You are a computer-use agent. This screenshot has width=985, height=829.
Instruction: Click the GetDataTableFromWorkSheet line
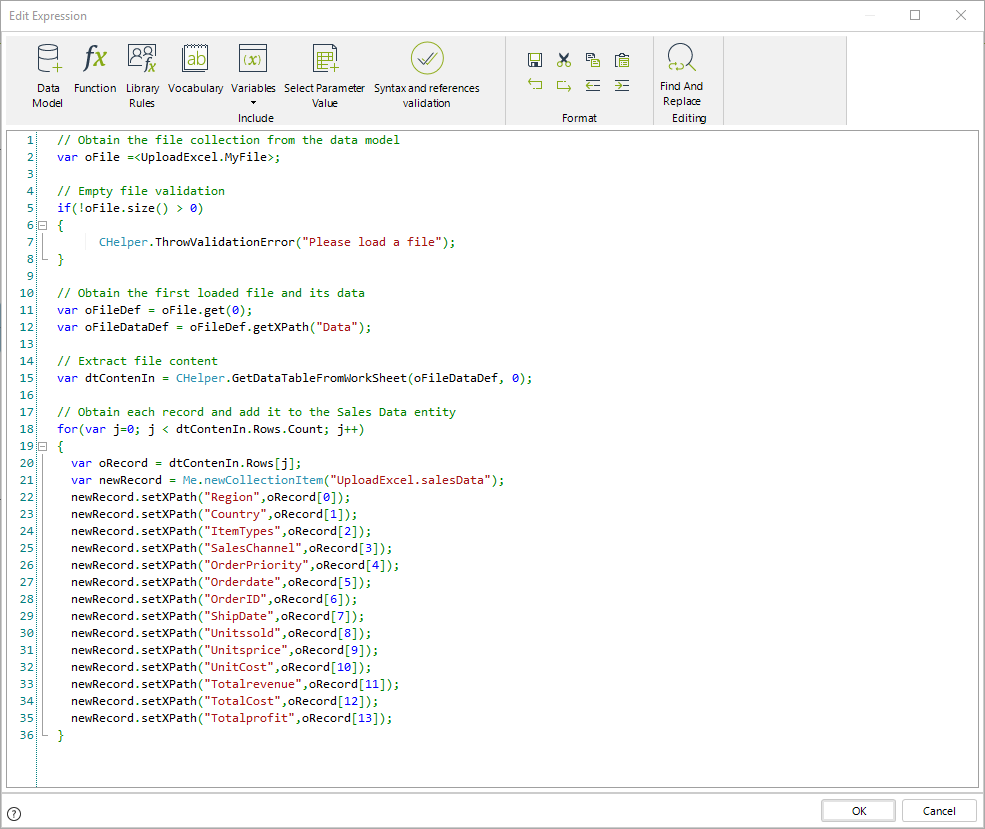click(x=295, y=378)
